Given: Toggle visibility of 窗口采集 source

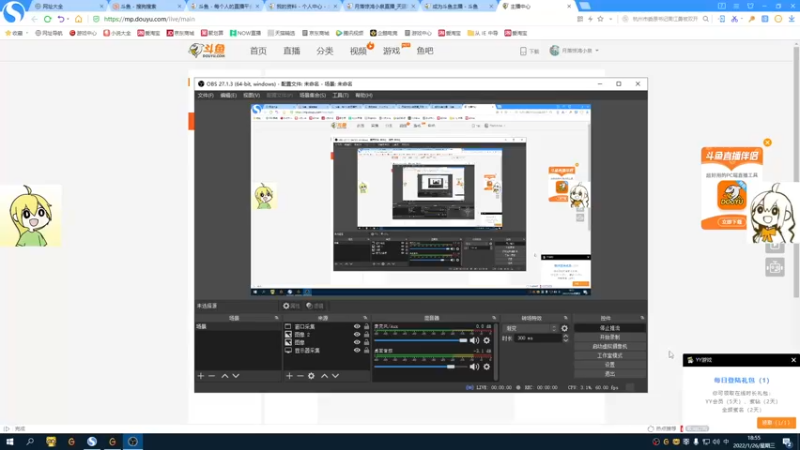Looking at the screenshot, I should point(357,327).
